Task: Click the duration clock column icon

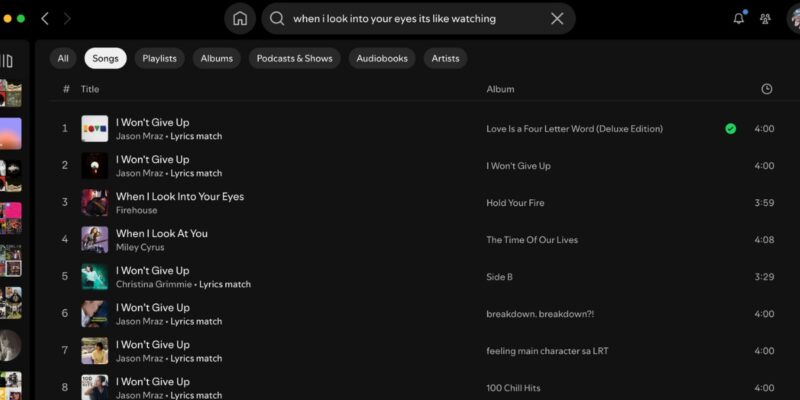Action: coord(766,89)
